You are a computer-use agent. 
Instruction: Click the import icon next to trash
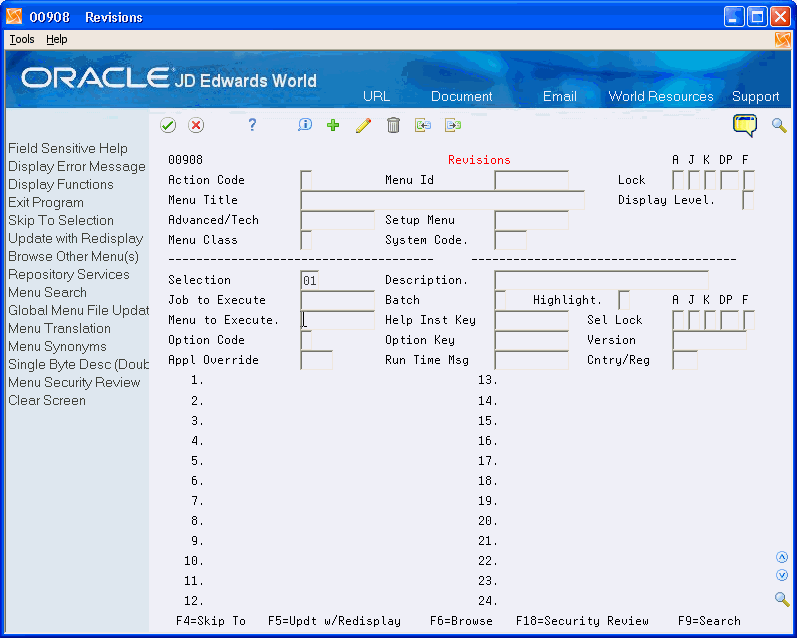tap(422, 125)
